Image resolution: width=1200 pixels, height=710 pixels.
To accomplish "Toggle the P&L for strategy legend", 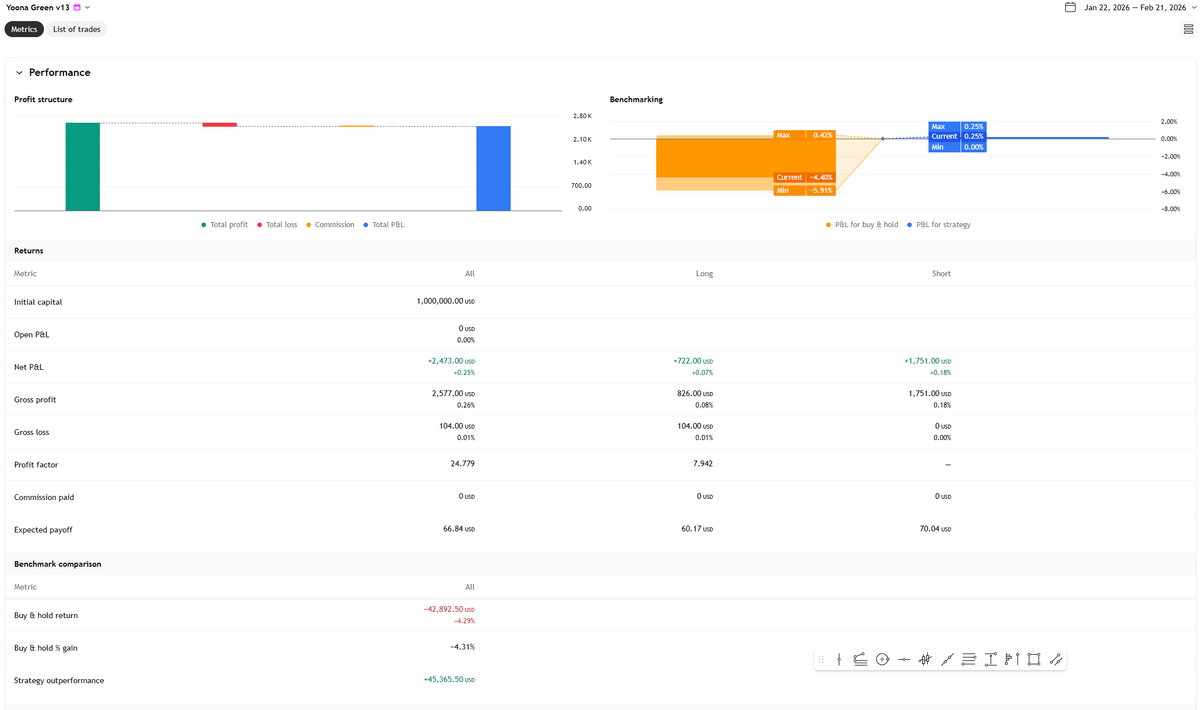I will pos(939,225).
